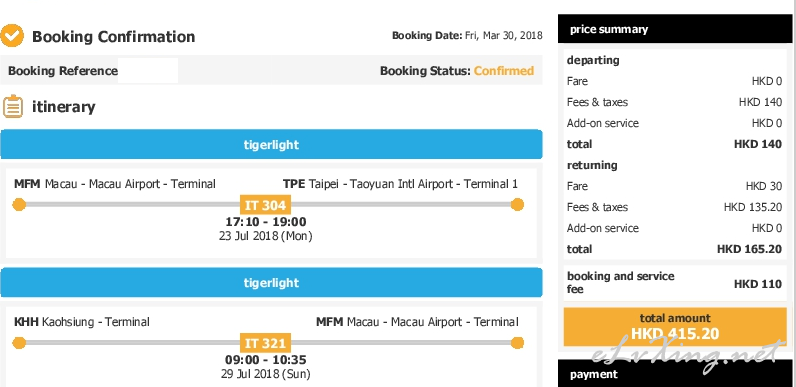Click the MFM arrival dot on IT 321 timeline
The height and width of the screenshot is (387, 796).
coord(517,343)
